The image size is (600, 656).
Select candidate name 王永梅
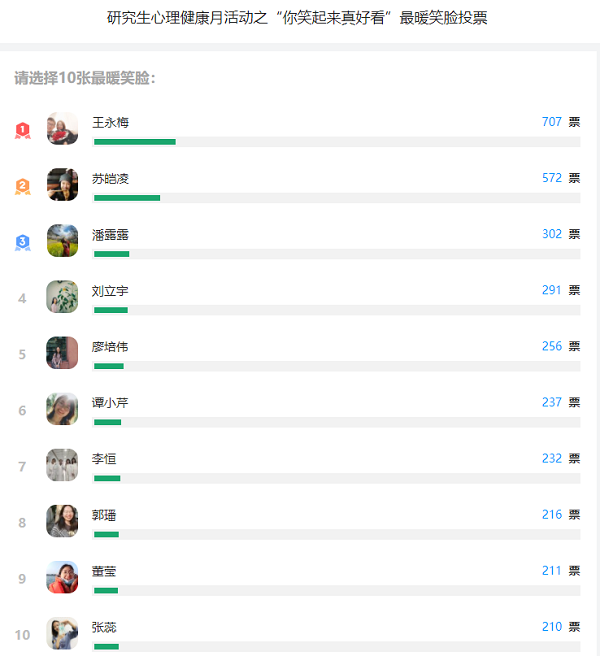(x=110, y=123)
